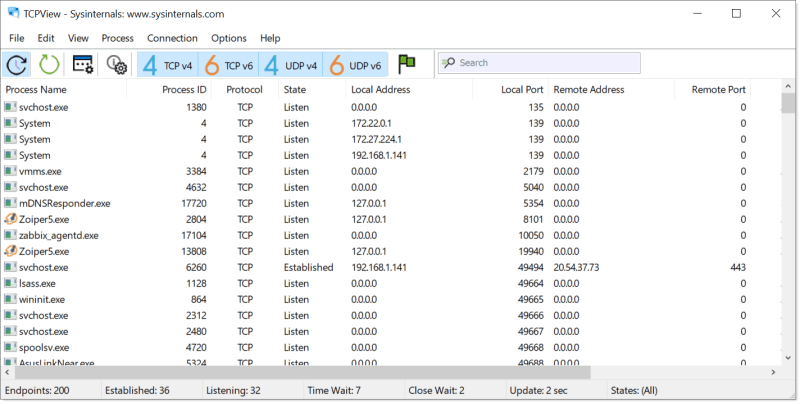Open the Help menu
This screenshot has width=800, height=404.
click(x=270, y=38)
